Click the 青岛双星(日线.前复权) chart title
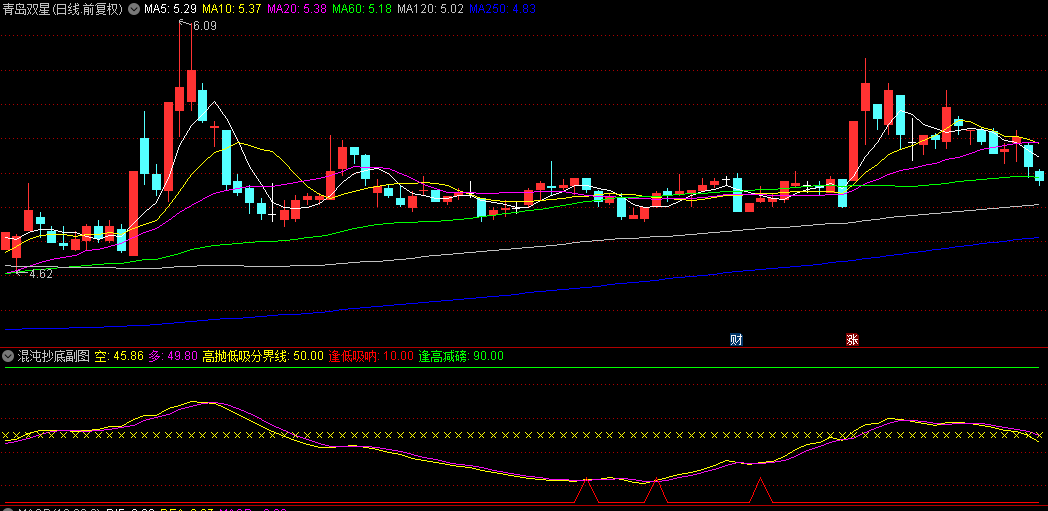This screenshot has width=1048, height=511. point(62,9)
